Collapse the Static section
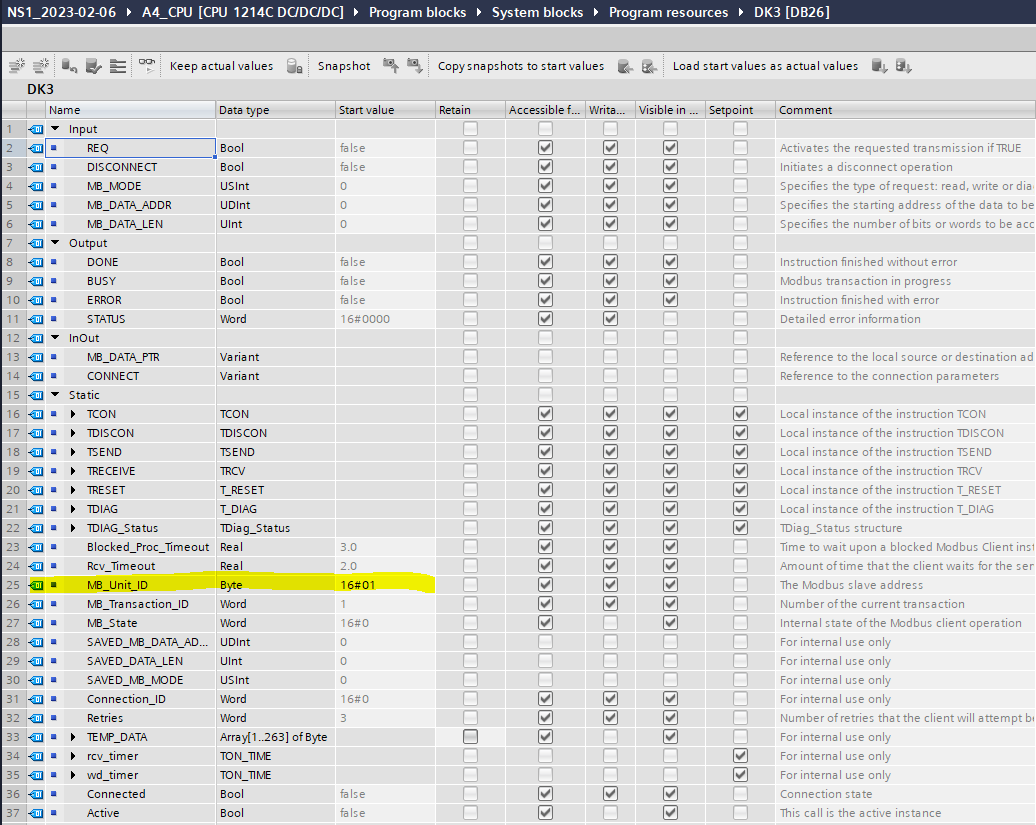The height and width of the screenshot is (825, 1036). tap(56, 395)
